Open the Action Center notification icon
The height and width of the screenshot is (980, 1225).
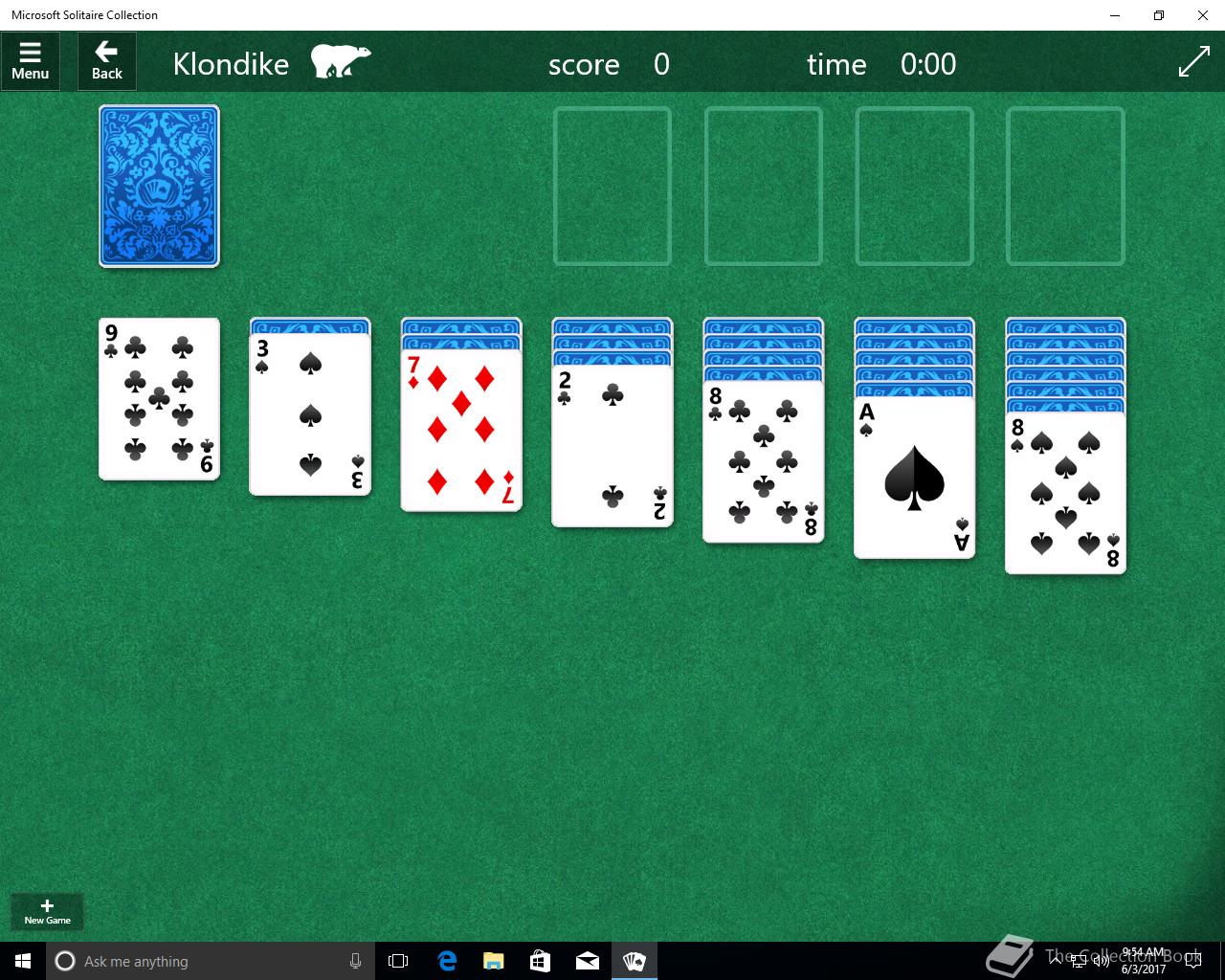1193,961
